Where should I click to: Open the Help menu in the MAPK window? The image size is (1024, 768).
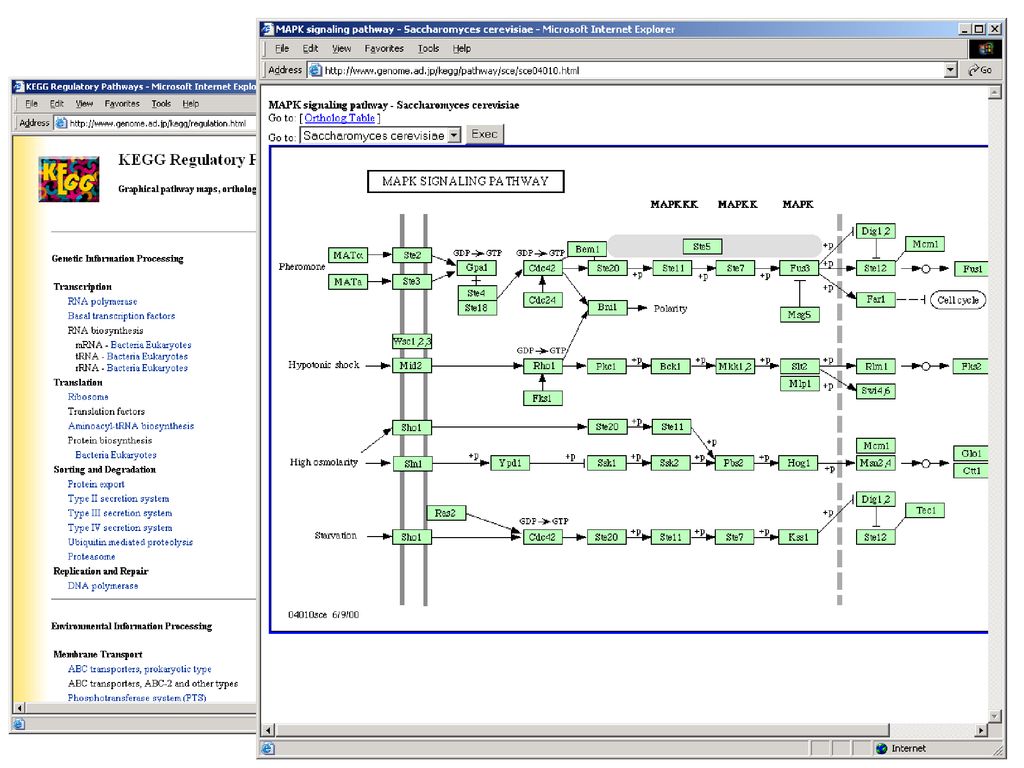coord(462,48)
